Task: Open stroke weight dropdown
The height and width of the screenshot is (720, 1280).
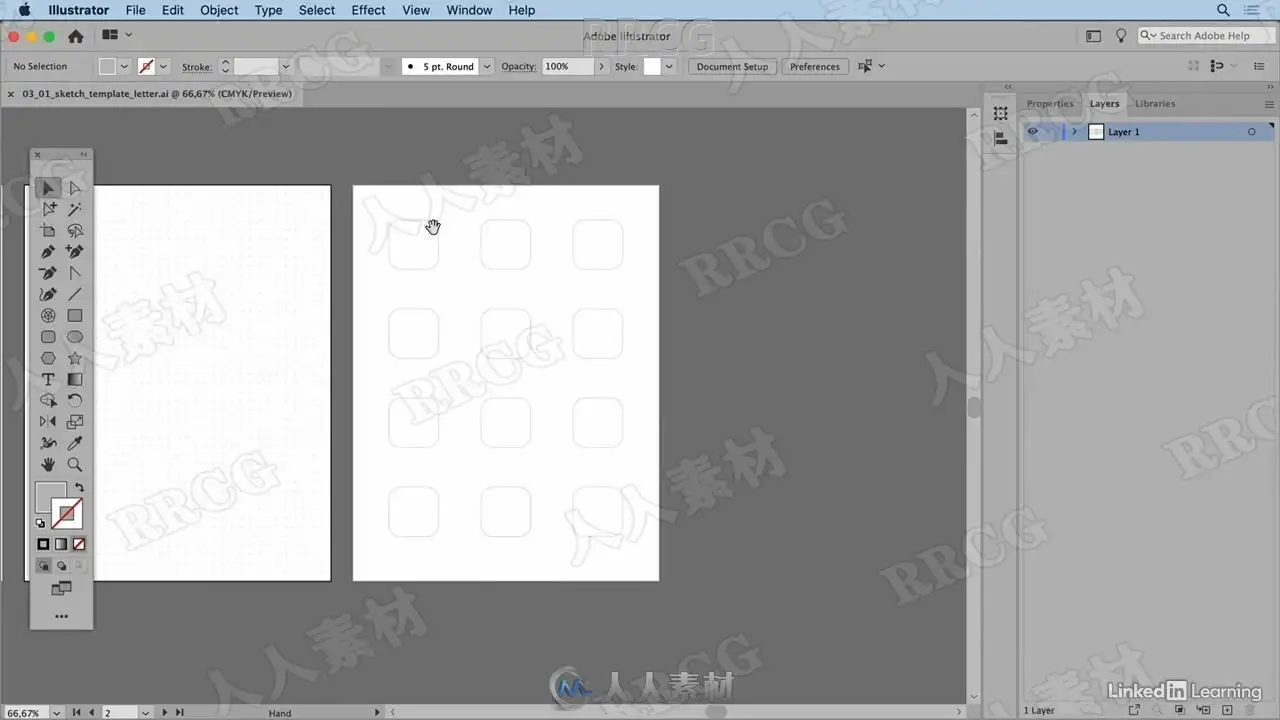Action: (x=285, y=67)
